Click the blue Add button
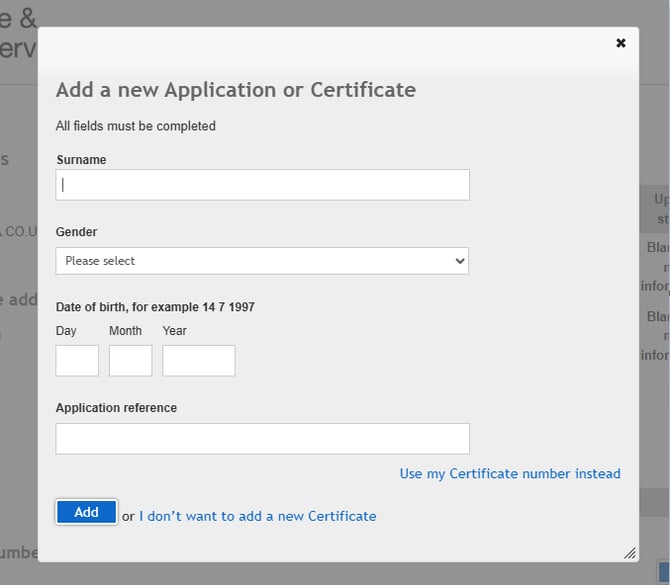 click(86, 512)
